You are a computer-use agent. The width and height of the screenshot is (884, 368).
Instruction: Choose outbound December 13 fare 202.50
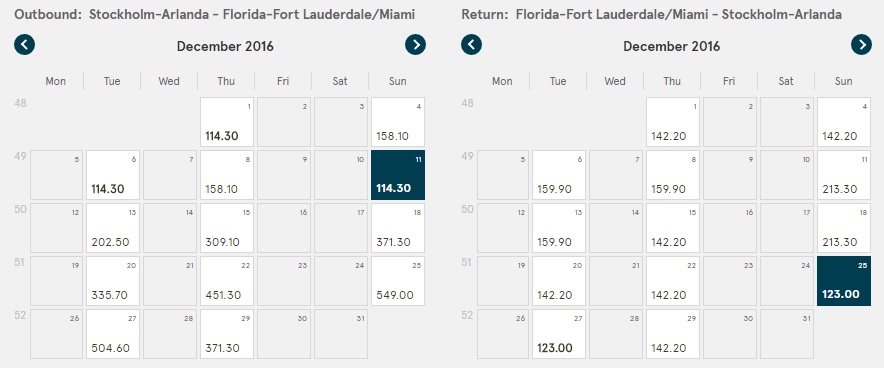tap(113, 228)
